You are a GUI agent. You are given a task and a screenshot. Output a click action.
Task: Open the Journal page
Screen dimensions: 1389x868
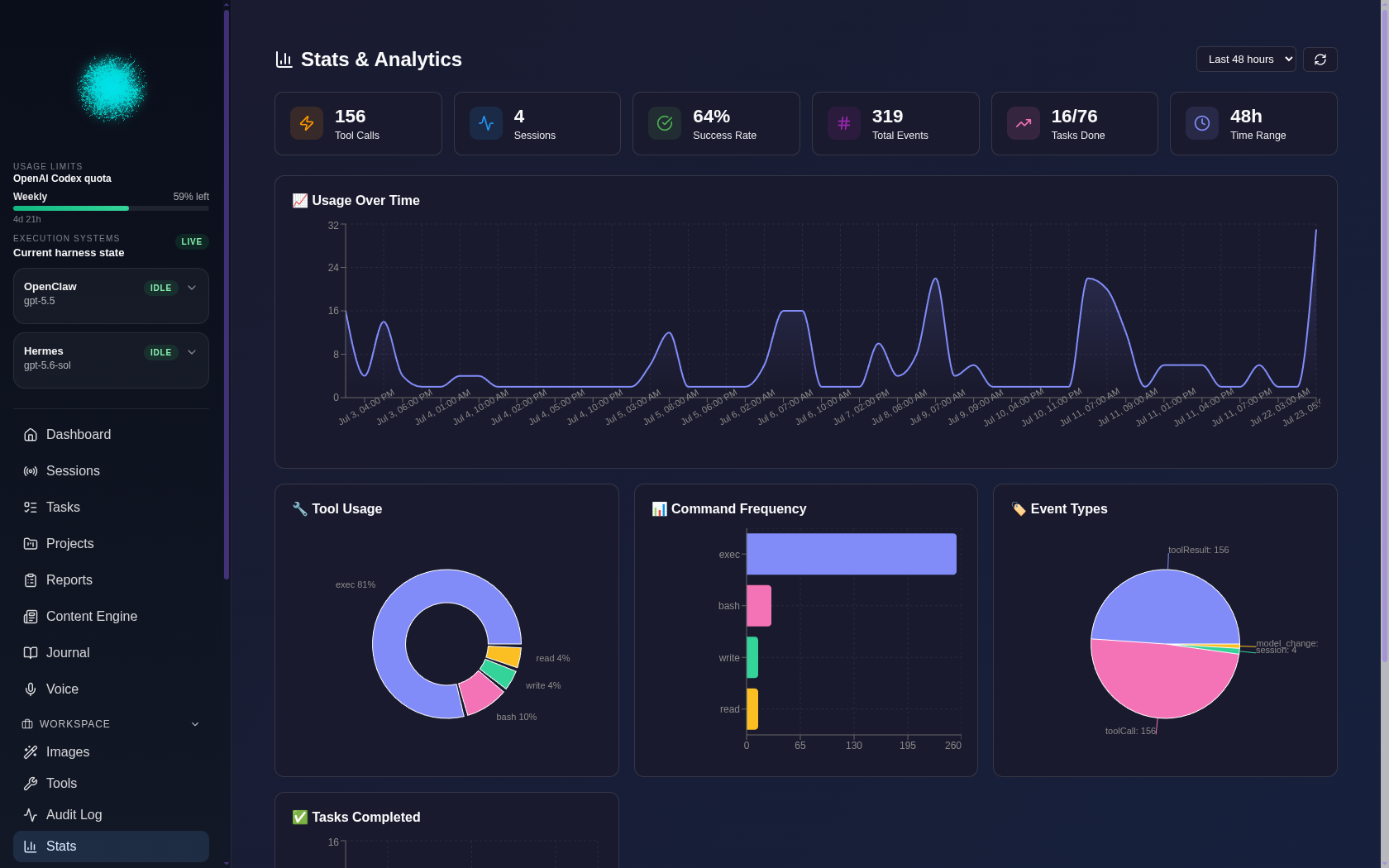111,653
